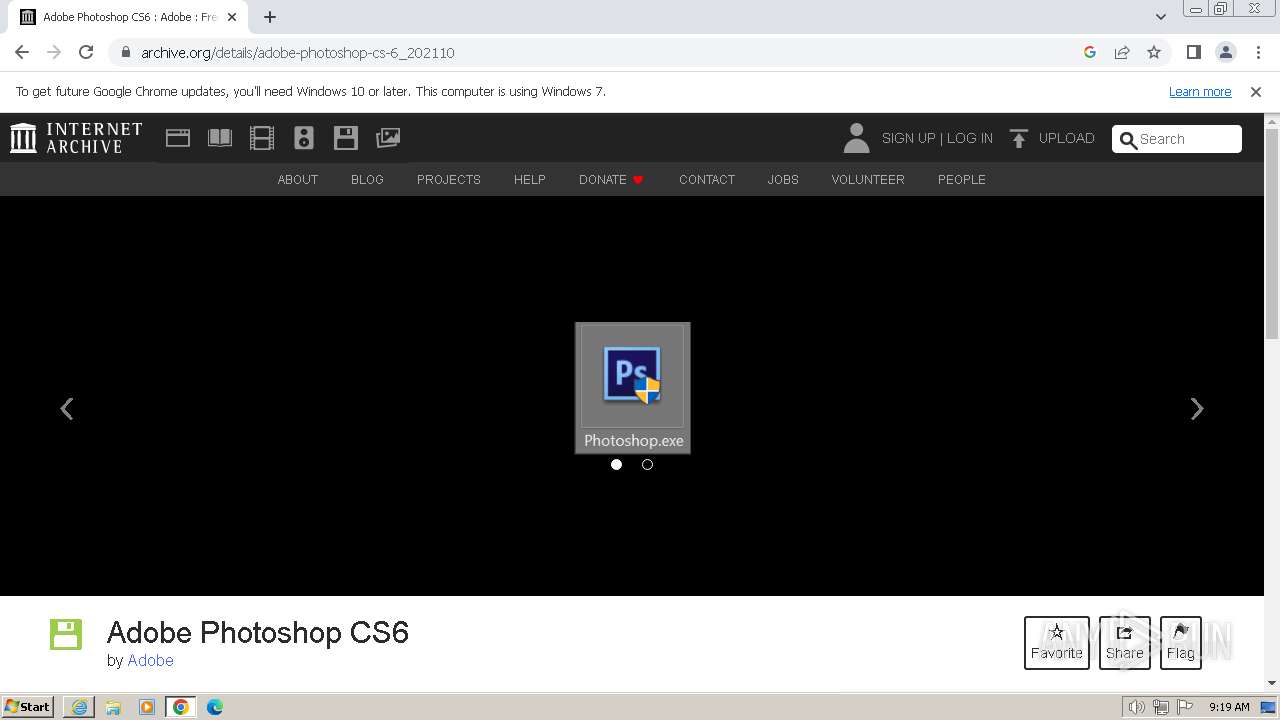Bookmark this tab with star icon
Viewport: 1280px width, 720px height.
(1154, 52)
